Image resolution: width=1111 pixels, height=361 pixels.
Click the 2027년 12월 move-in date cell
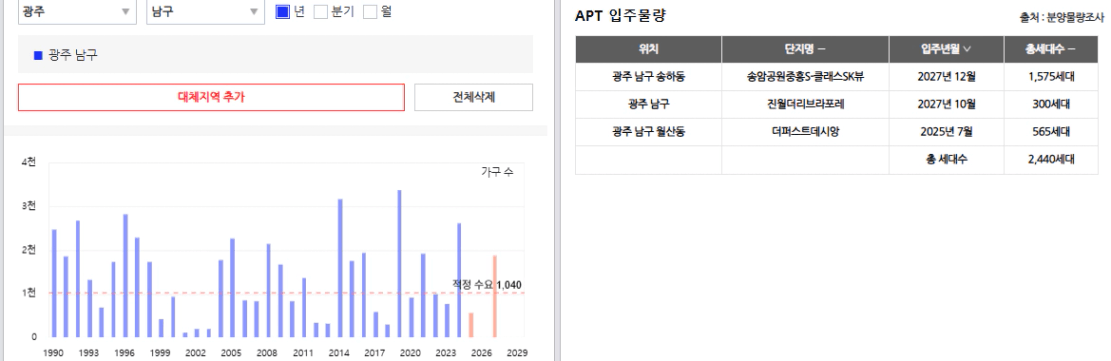pyautogui.click(x=946, y=77)
